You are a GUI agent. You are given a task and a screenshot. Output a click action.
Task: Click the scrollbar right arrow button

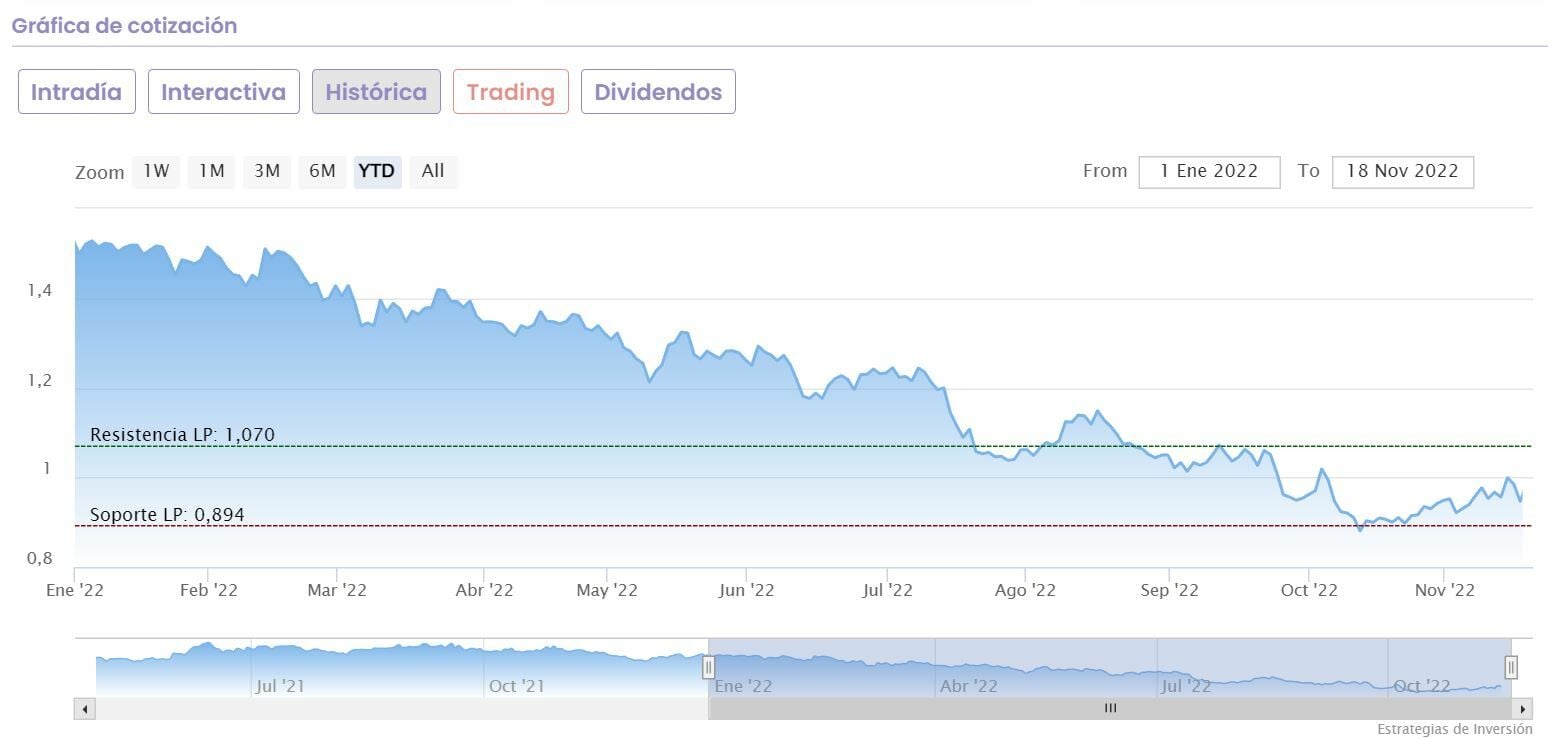click(x=1523, y=709)
